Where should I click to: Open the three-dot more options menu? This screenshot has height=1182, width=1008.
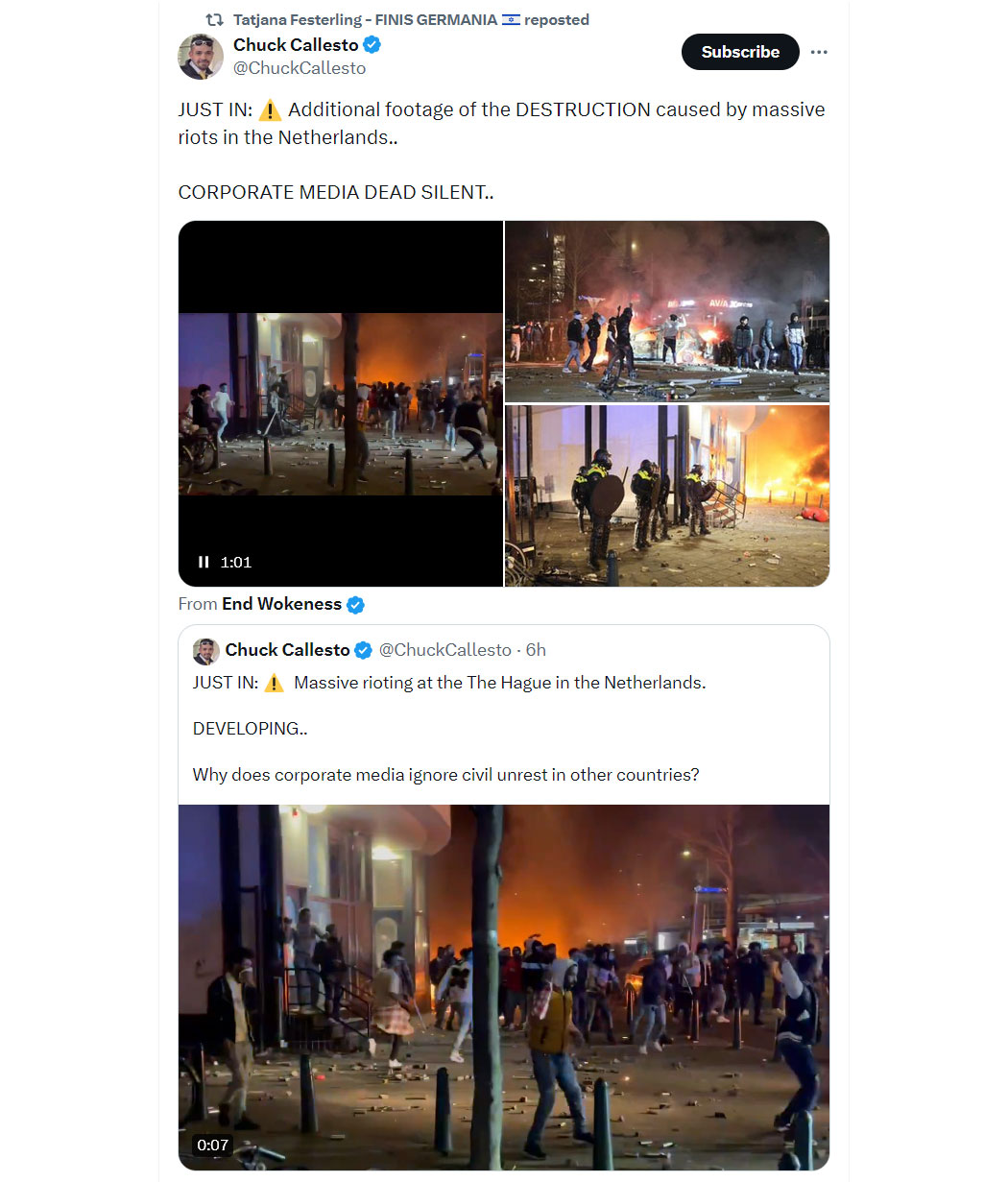click(819, 52)
